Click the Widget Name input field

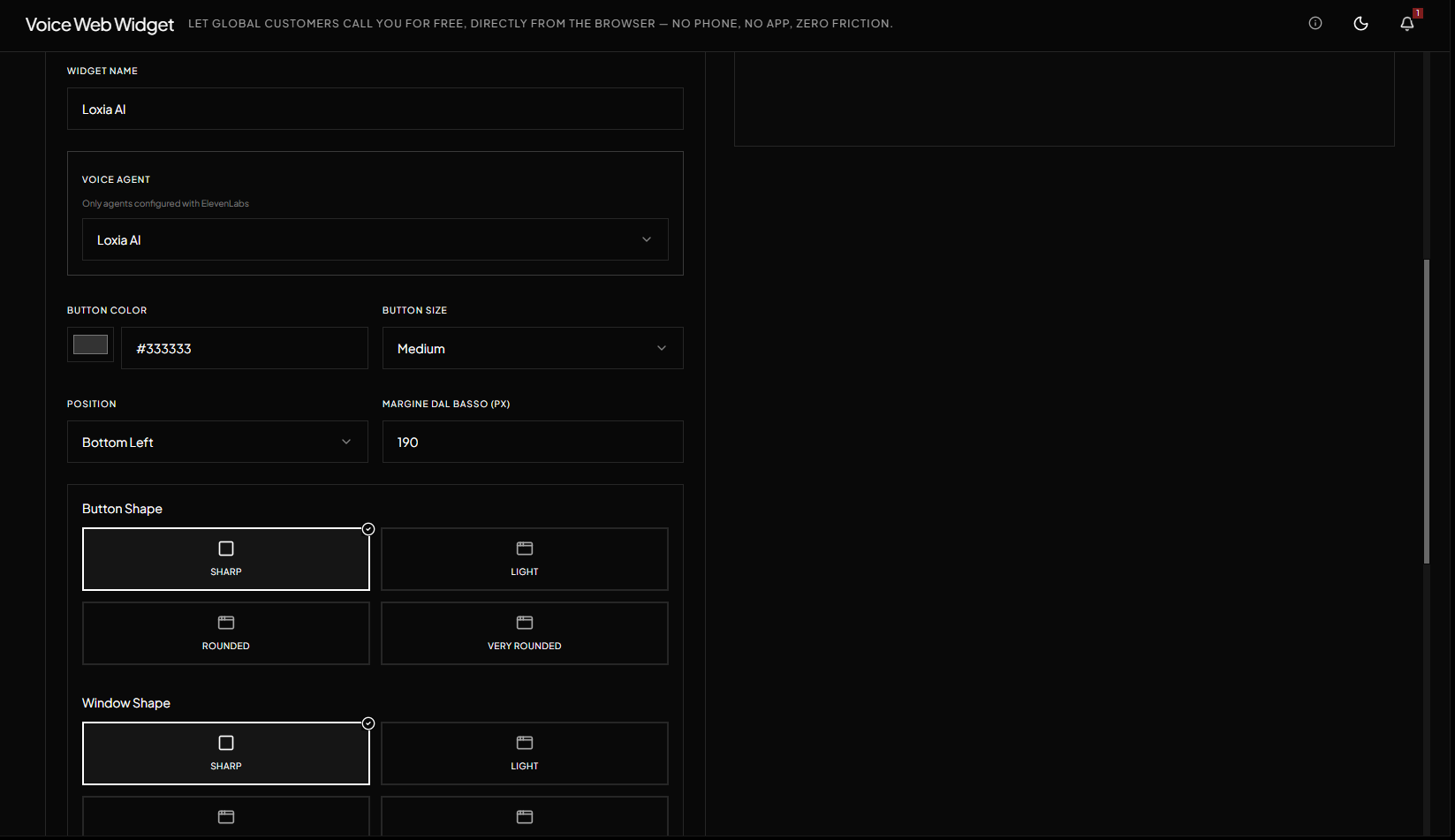click(x=375, y=109)
